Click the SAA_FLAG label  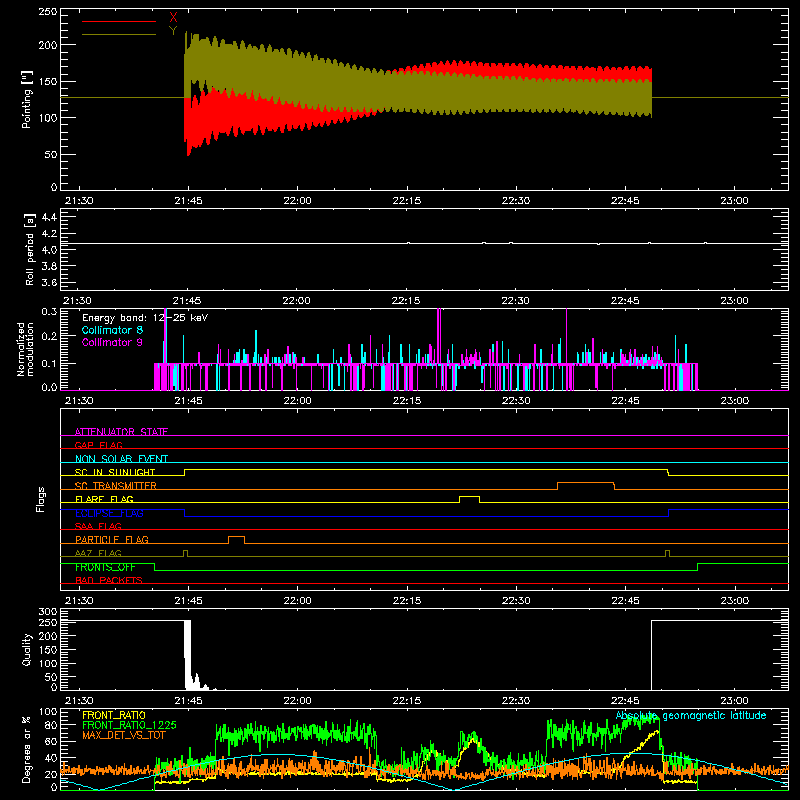98,526
